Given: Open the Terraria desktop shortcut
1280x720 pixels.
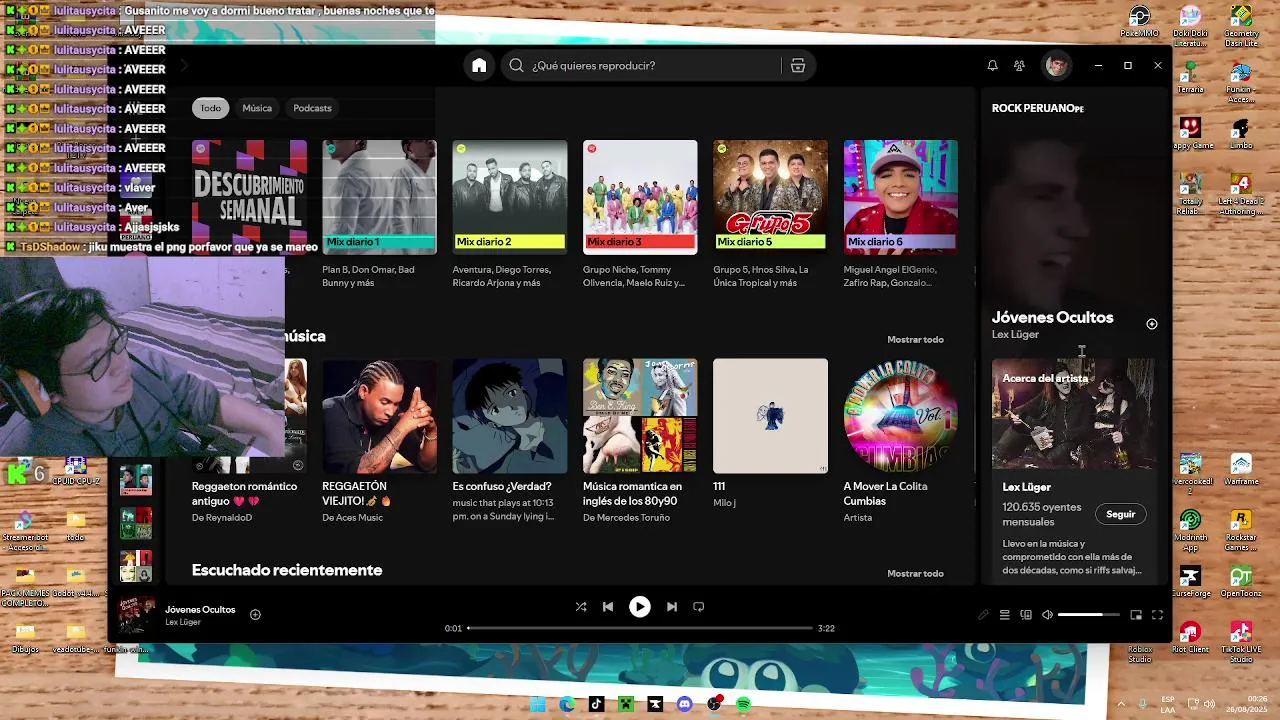Looking at the screenshot, I should pos(1190,77).
